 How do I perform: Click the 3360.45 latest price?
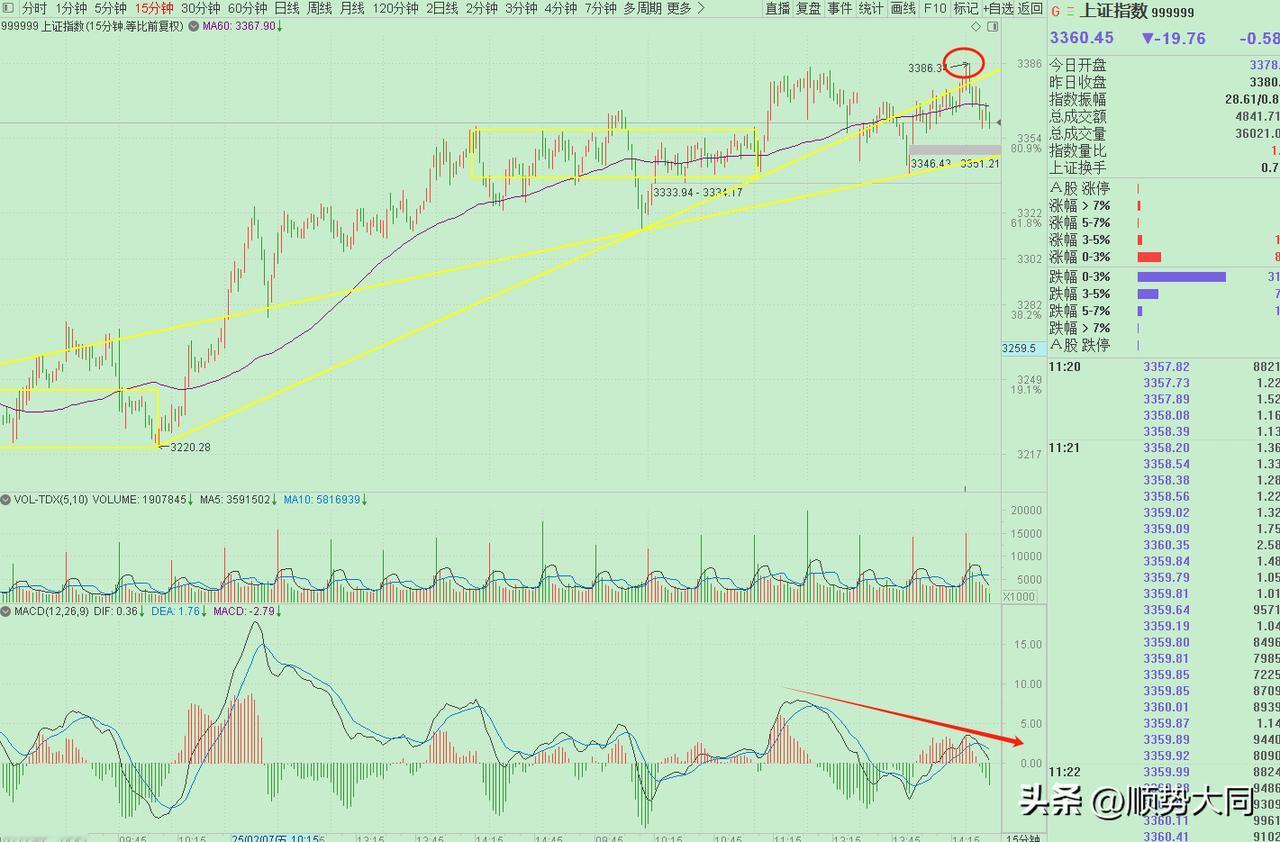tap(1081, 38)
